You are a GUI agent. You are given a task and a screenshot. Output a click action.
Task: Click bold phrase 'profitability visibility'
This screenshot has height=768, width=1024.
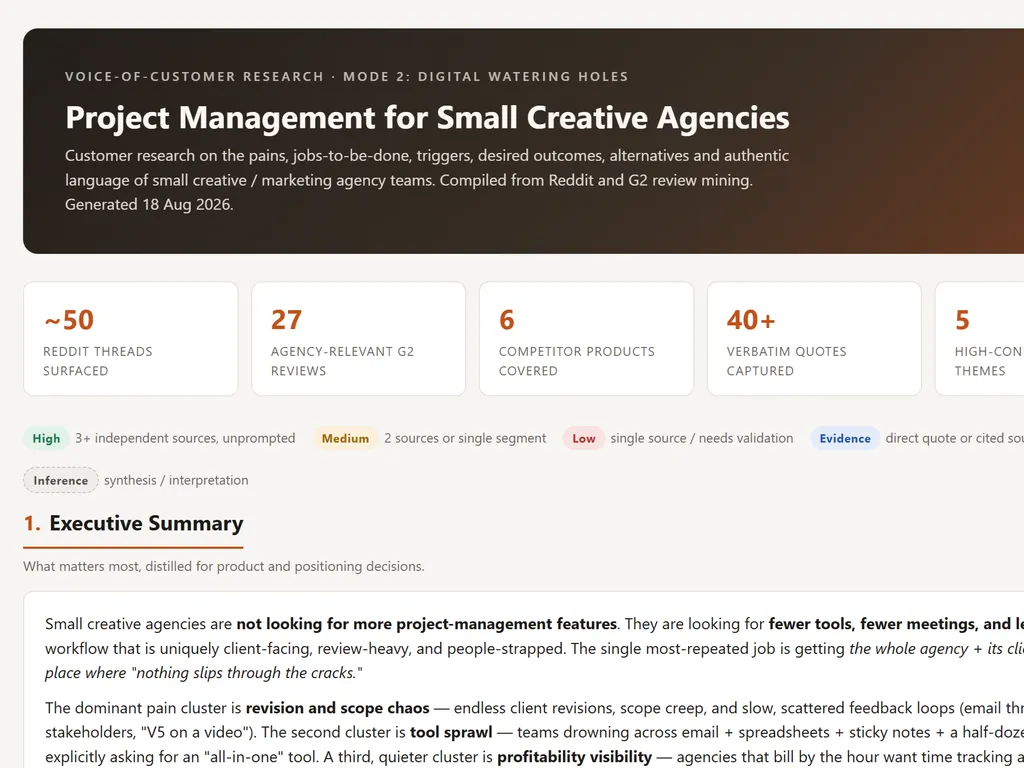pyautogui.click(x=575, y=757)
